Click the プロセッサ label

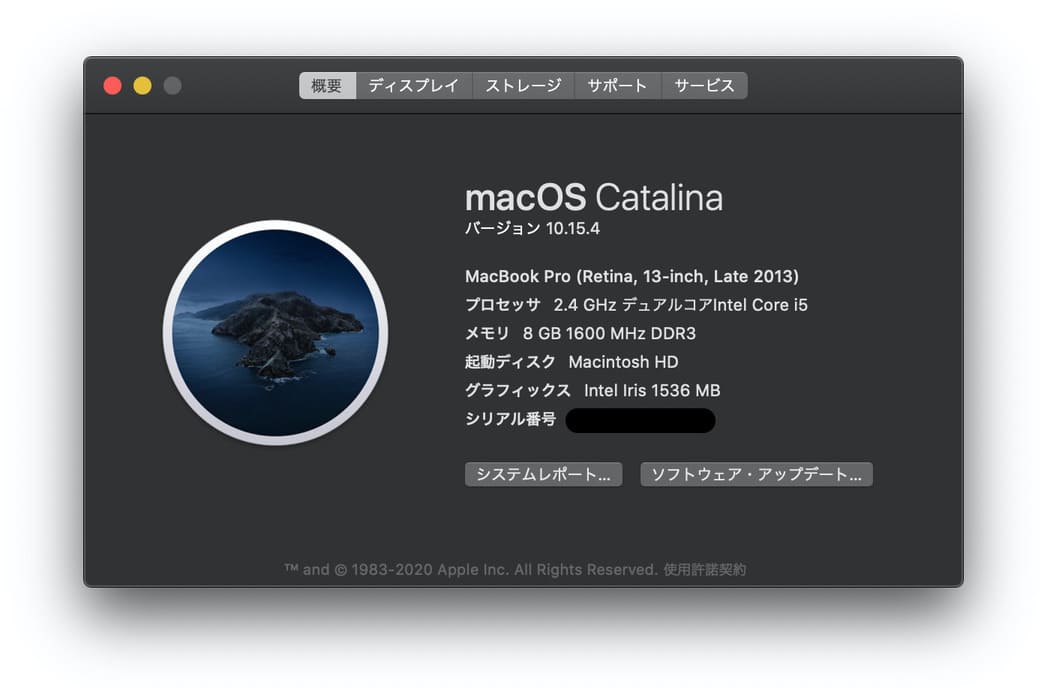[503, 305]
